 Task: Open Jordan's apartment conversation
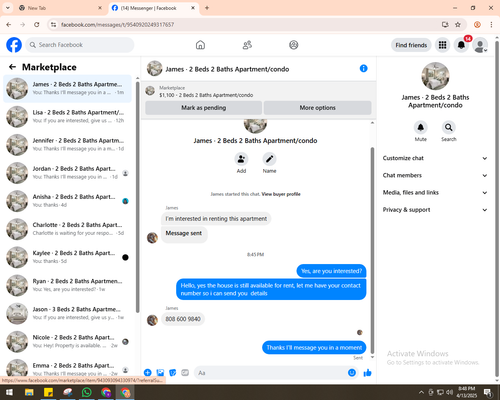pos(67,173)
